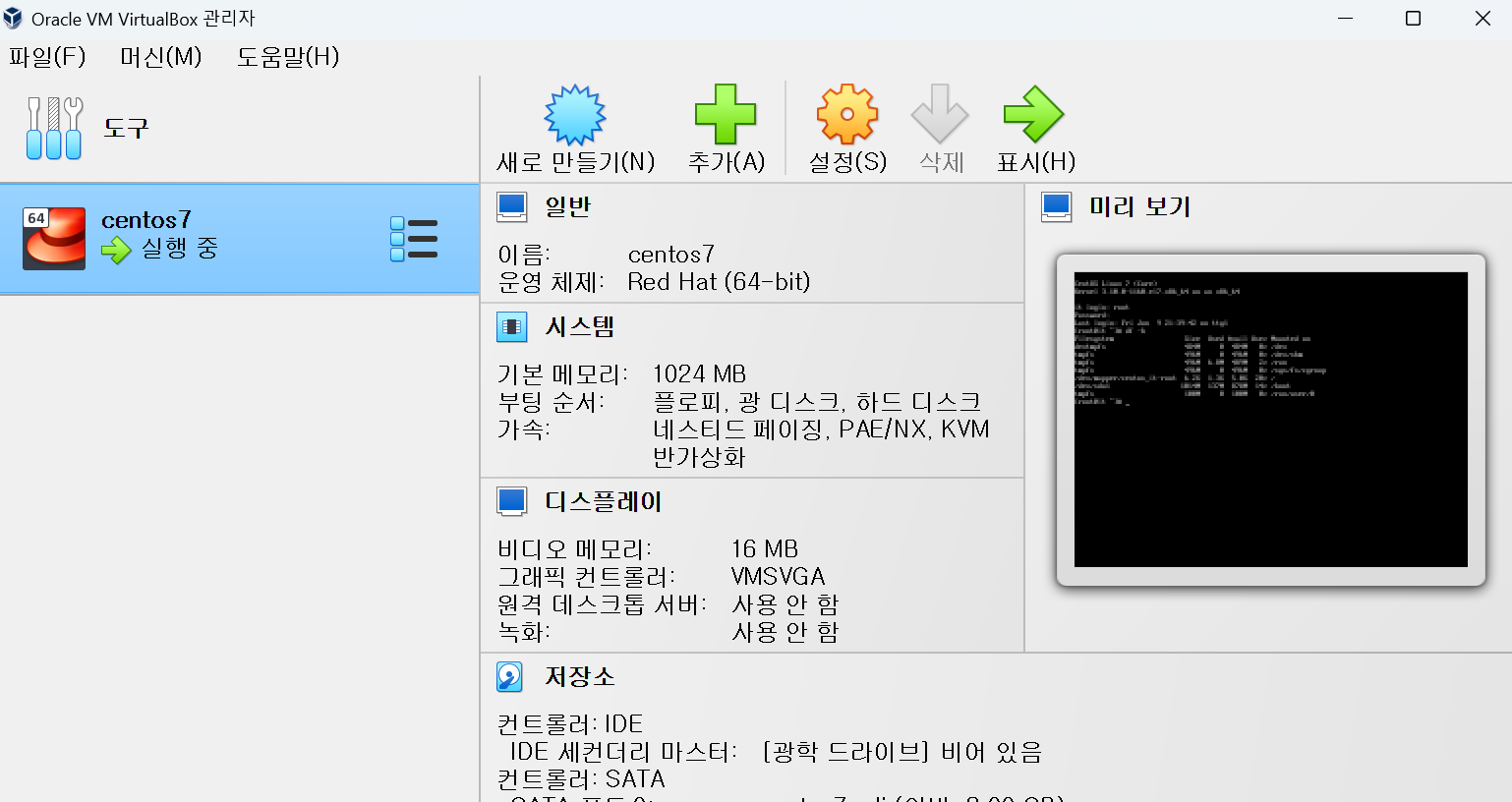Viewport: 1512px width, 802px height.
Task: Click the 실행 중 running status arrow
Action: click(x=116, y=250)
